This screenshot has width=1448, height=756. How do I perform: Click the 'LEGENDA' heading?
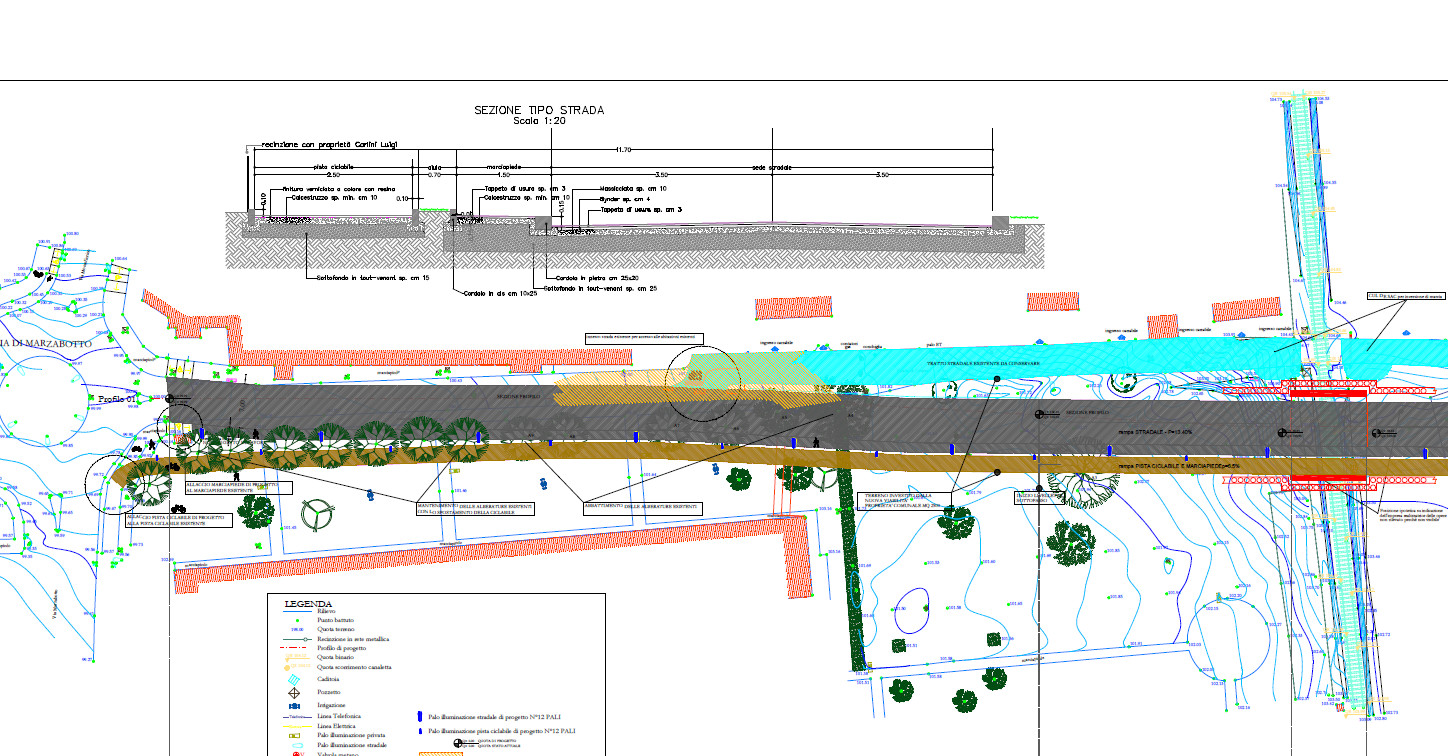[309, 604]
